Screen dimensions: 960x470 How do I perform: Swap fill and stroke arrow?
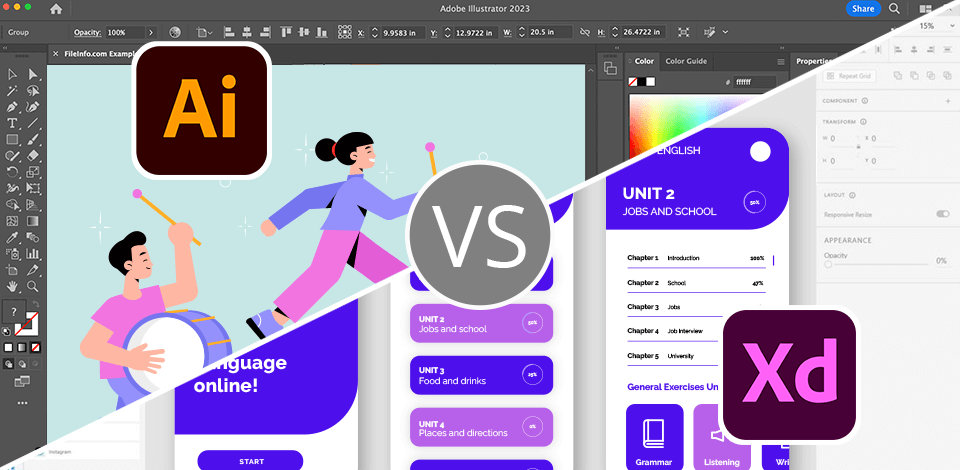[x=36, y=305]
